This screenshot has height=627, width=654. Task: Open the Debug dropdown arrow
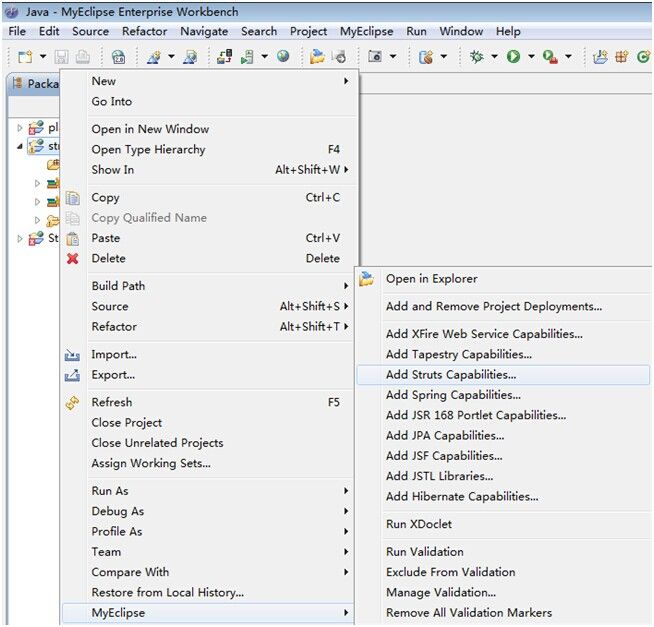click(494, 56)
